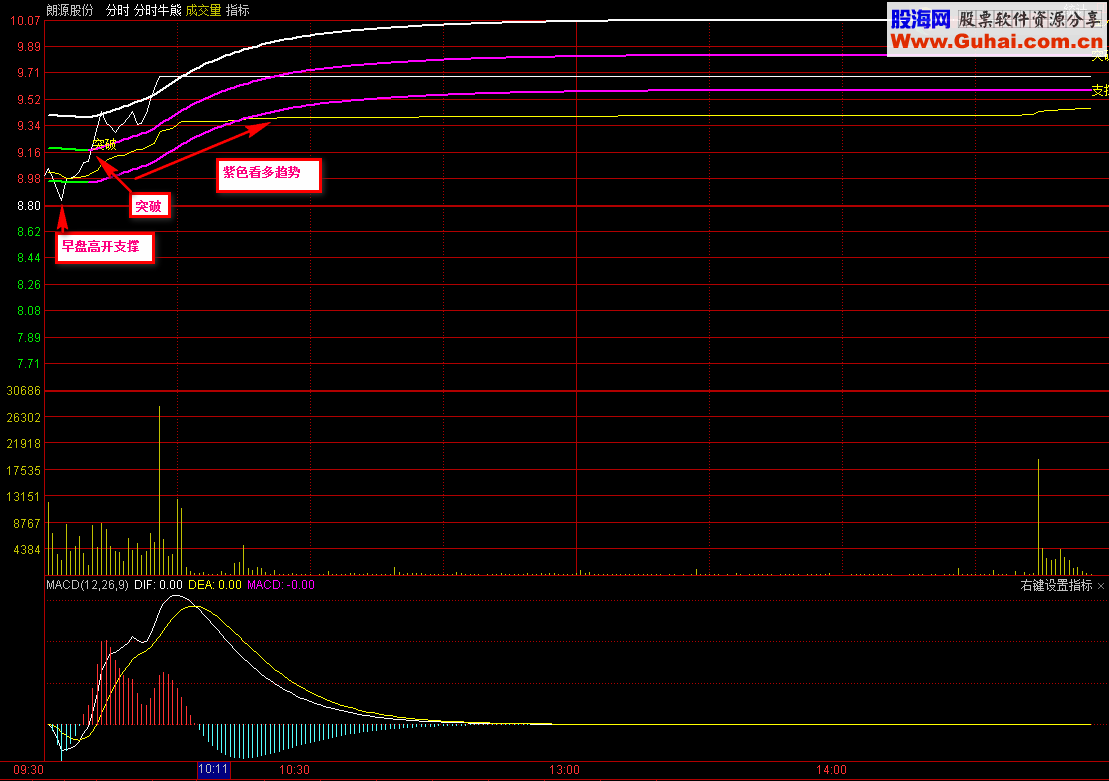Click the DIF: 0.00 value

click(158, 585)
